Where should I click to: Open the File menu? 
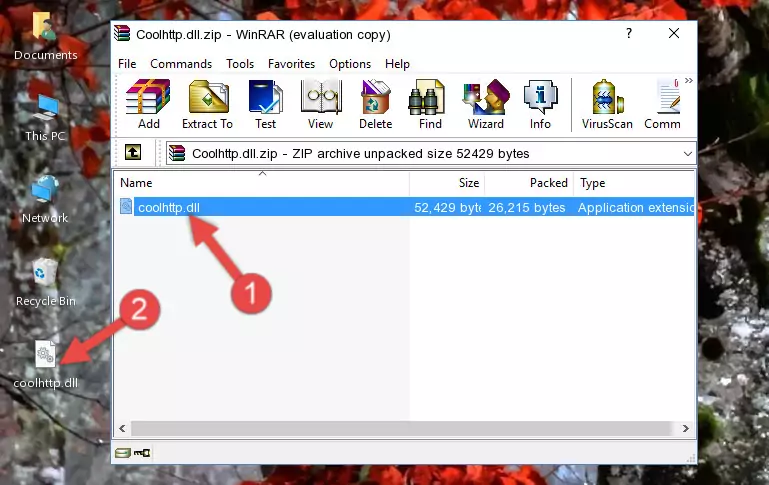coord(127,64)
